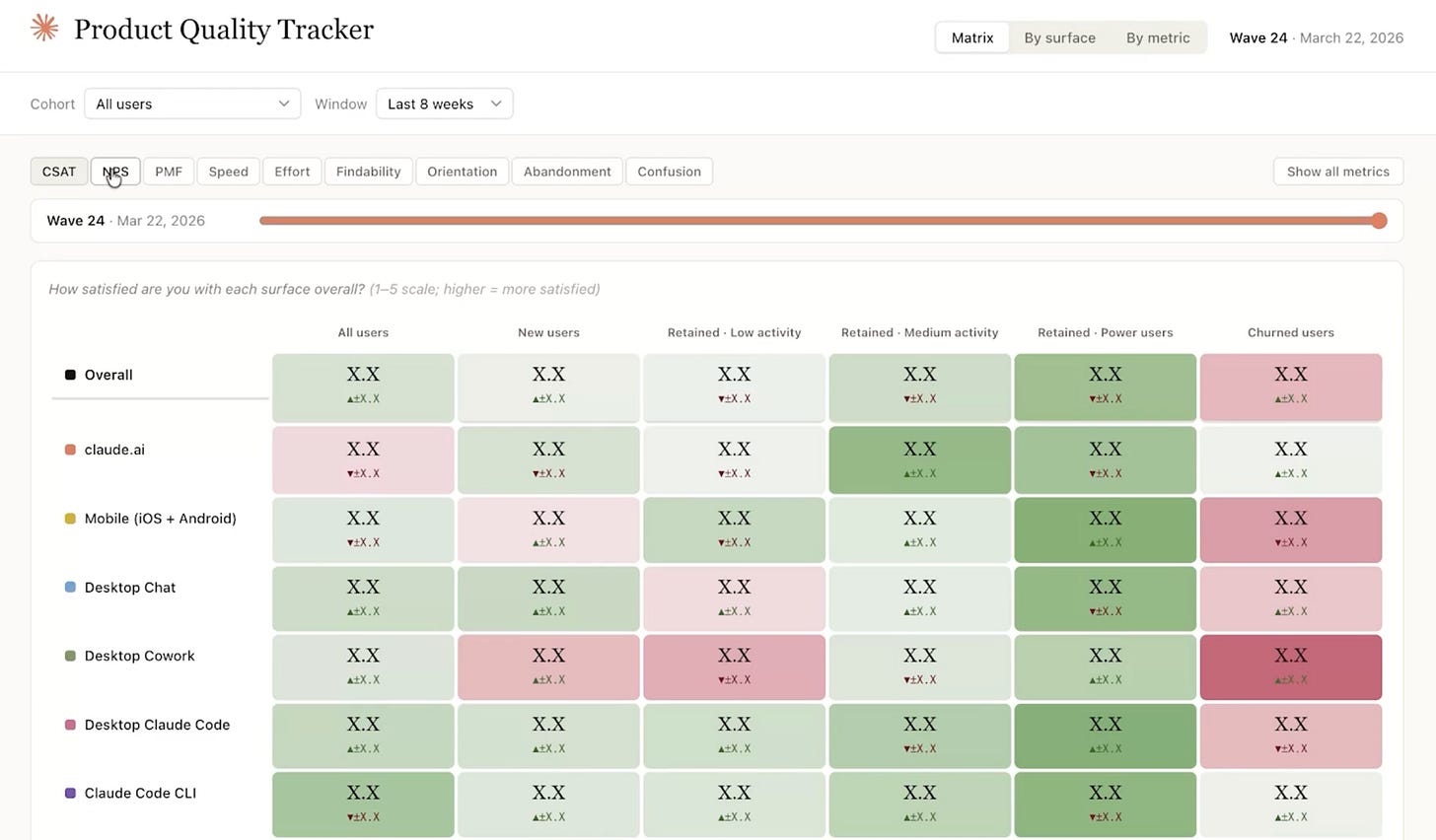The width and height of the screenshot is (1436, 840).
Task: Click the Show all metrics button
Action: [x=1338, y=172]
